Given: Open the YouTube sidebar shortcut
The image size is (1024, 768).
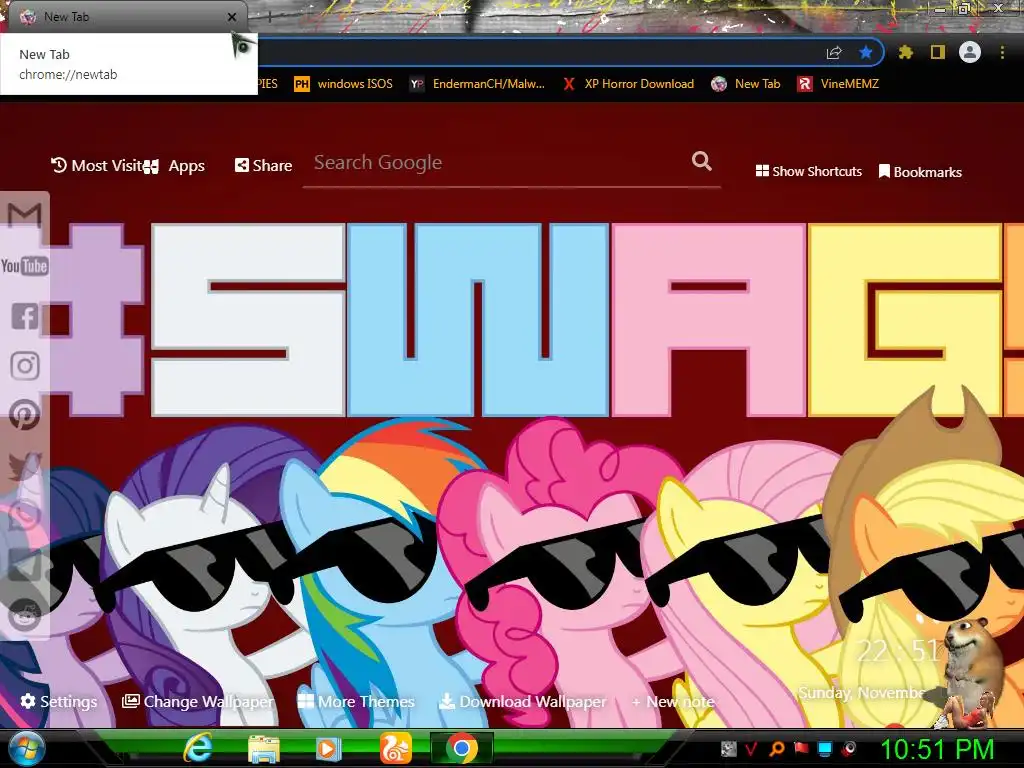Looking at the screenshot, I should 24,265.
